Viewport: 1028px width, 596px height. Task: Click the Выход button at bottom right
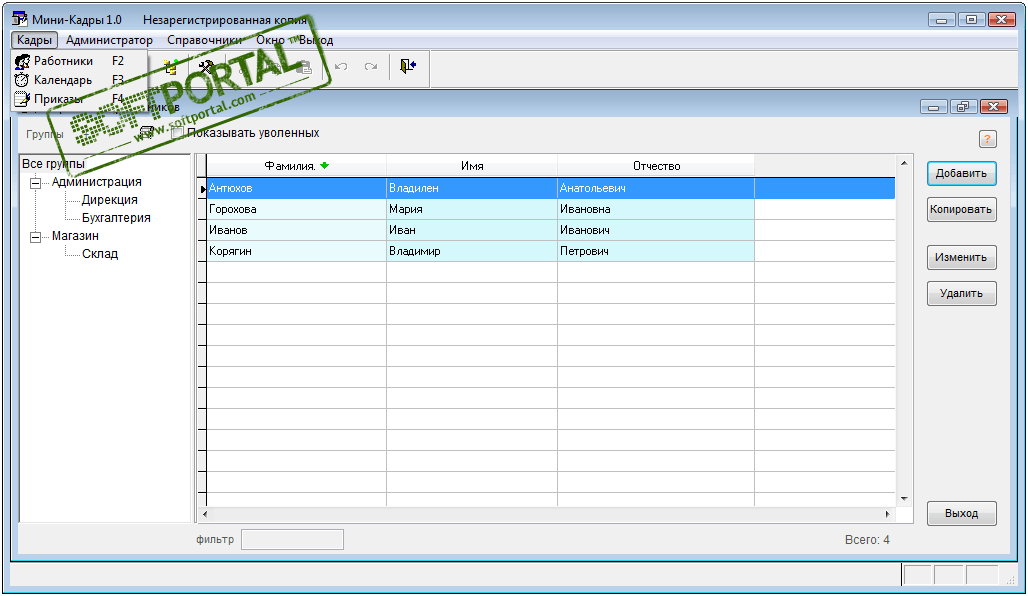pyautogui.click(x=961, y=513)
